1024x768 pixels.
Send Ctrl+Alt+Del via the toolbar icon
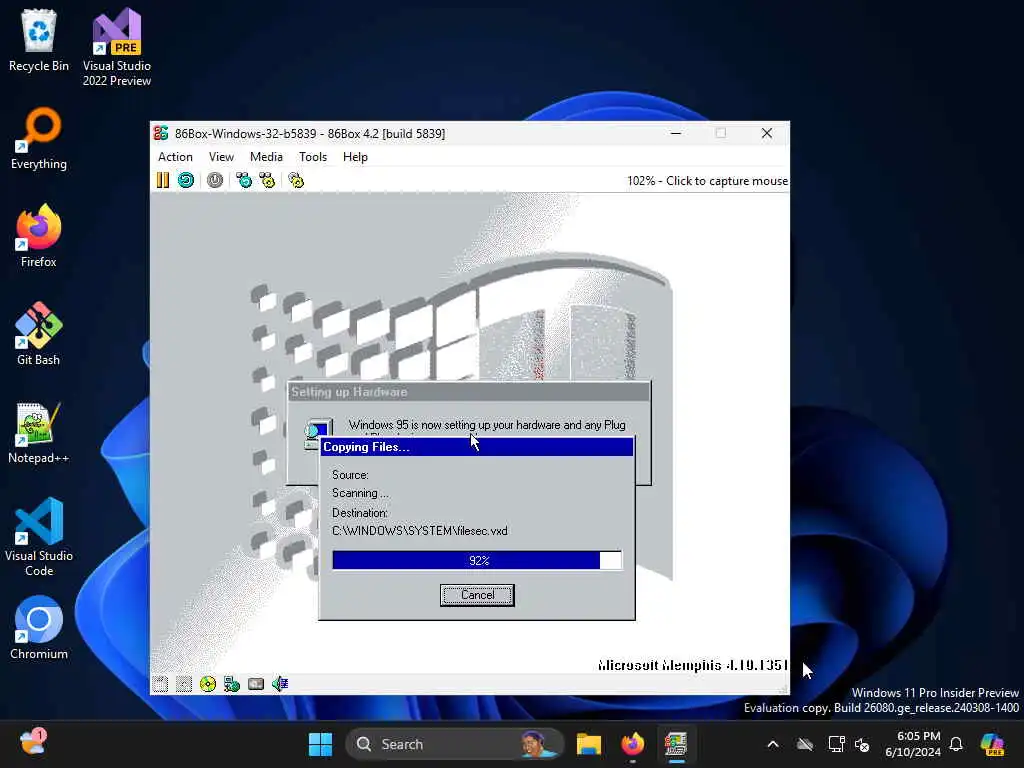(x=244, y=180)
